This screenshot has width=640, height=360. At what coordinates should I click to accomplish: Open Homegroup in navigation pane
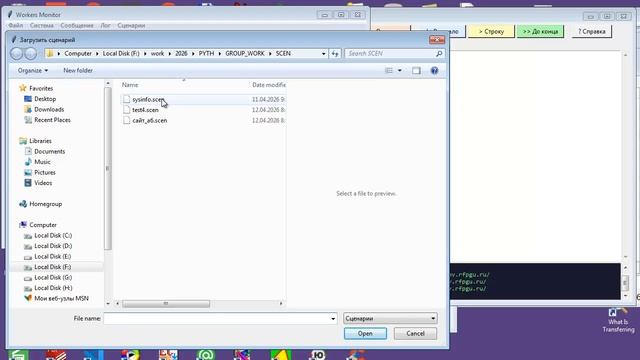(45, 204)
